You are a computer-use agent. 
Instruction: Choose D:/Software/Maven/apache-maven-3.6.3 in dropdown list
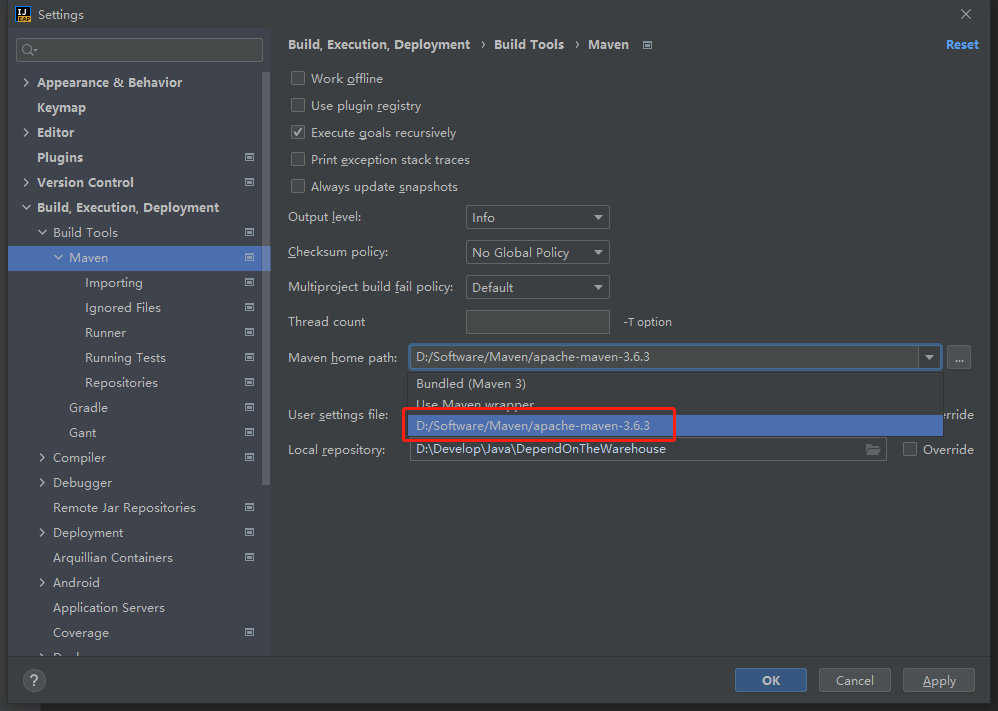(675, 425)
